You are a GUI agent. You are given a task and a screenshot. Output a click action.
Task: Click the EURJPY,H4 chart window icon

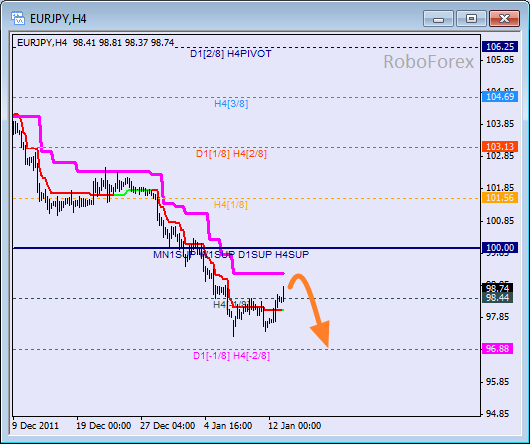pyautogui.click(x=18, y=19)
